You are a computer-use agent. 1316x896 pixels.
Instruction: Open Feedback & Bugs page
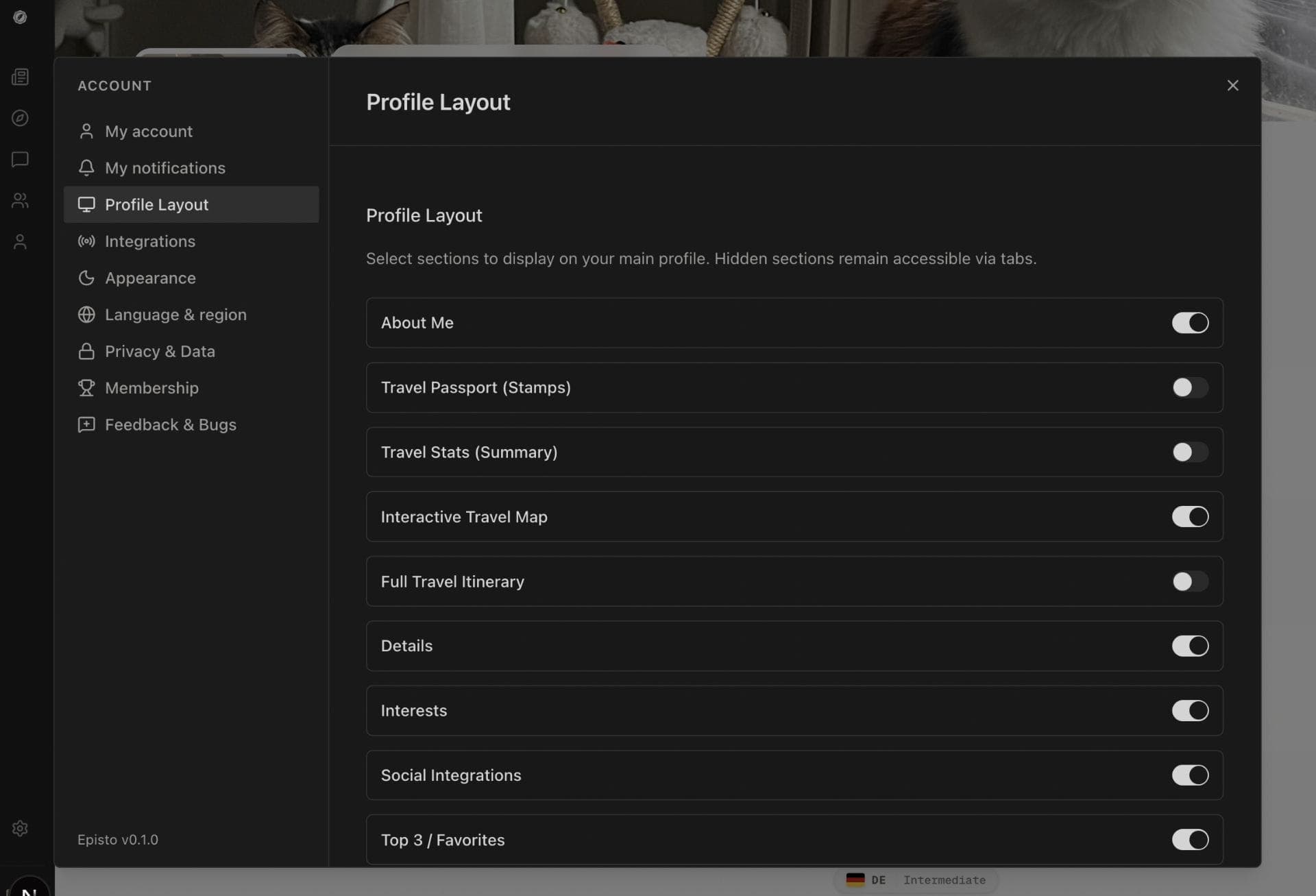pos(170,424)
